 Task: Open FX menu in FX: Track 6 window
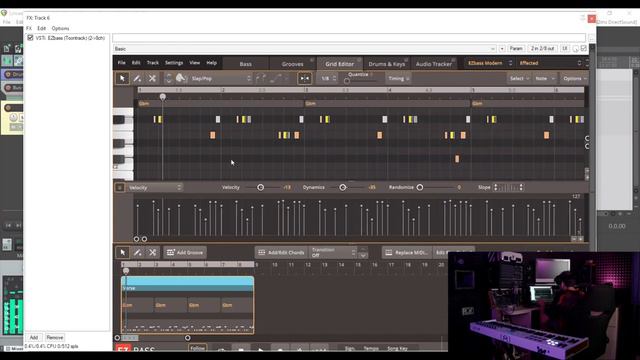coord(29,28)
